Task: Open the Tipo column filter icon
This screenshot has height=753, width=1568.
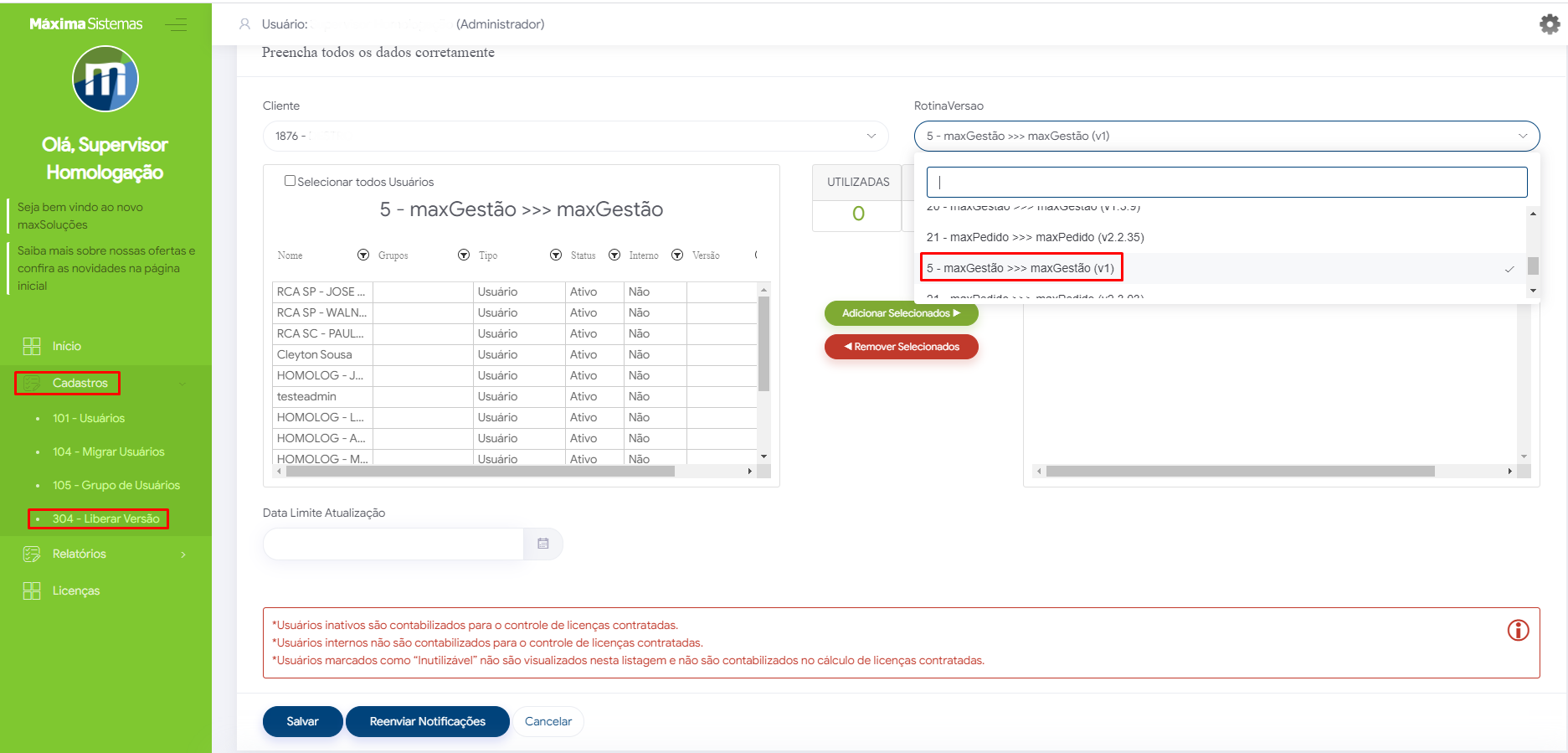Action: point(556,255)
